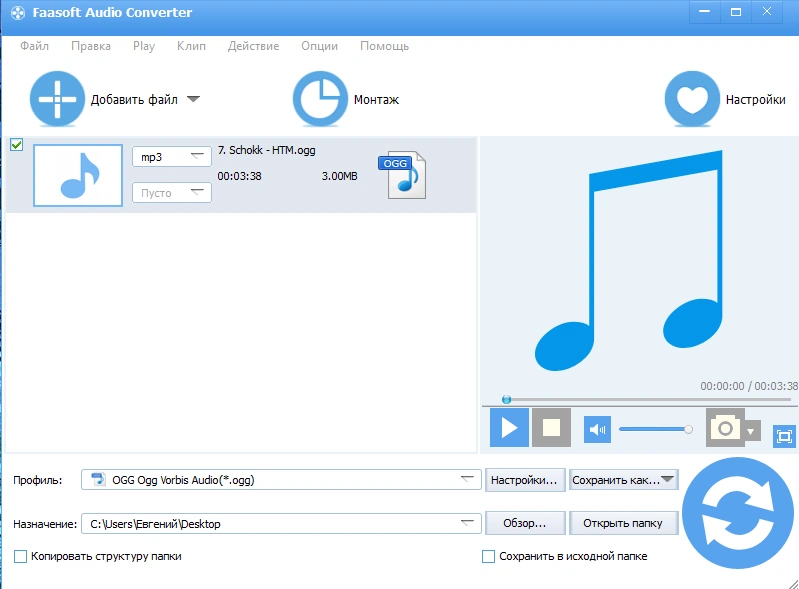Click the large music note preview image
This screenshot has height=589, width=799.
pyautogui.click(x=629, y=260)
